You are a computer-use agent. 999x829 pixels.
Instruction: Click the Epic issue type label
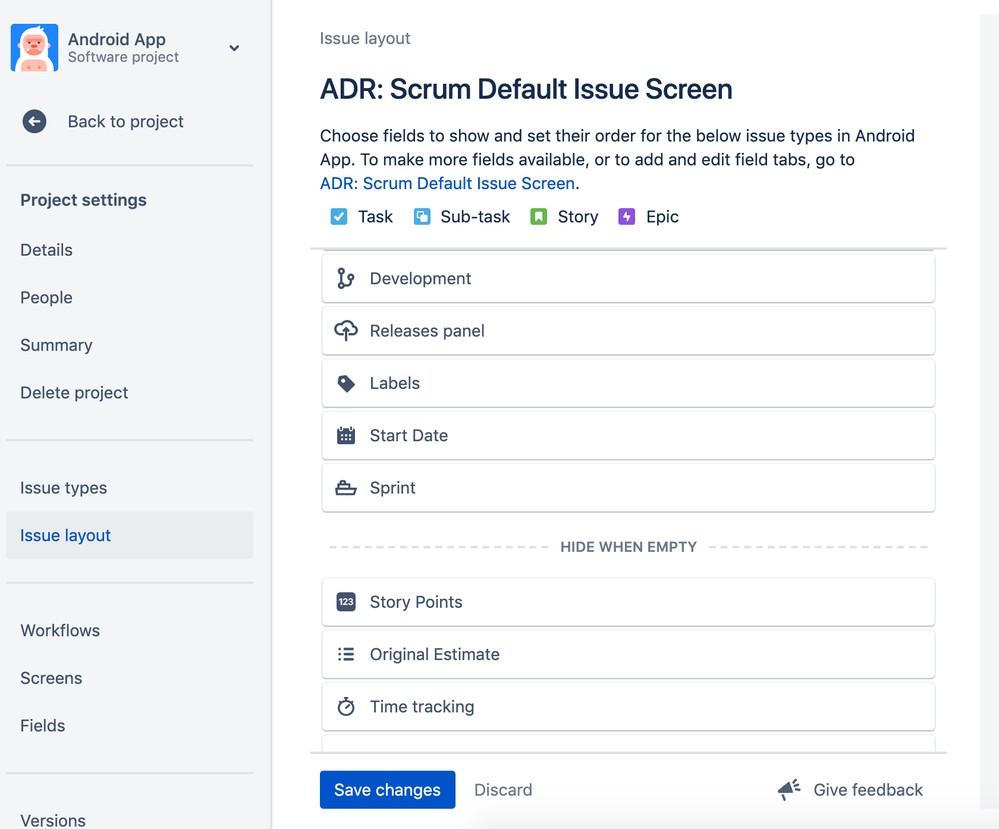pos(663,217)
